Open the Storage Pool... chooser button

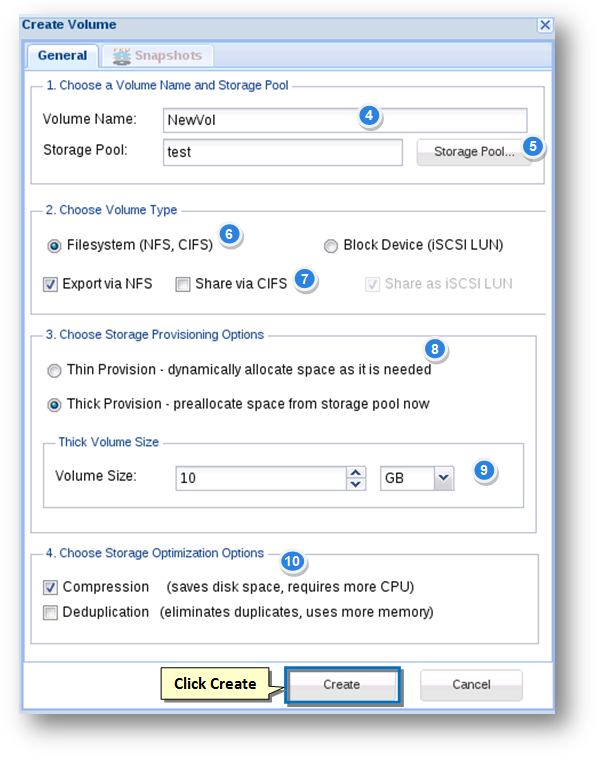pos(474,152)
